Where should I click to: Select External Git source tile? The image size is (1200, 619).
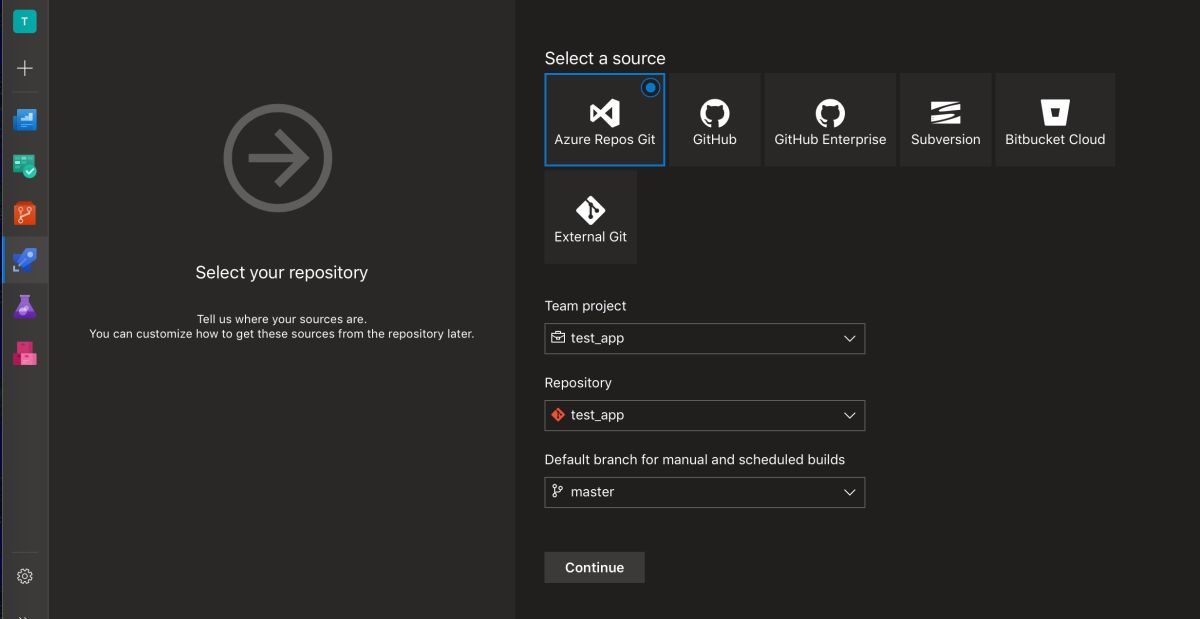pyautogui.click(x=591, y=217)
